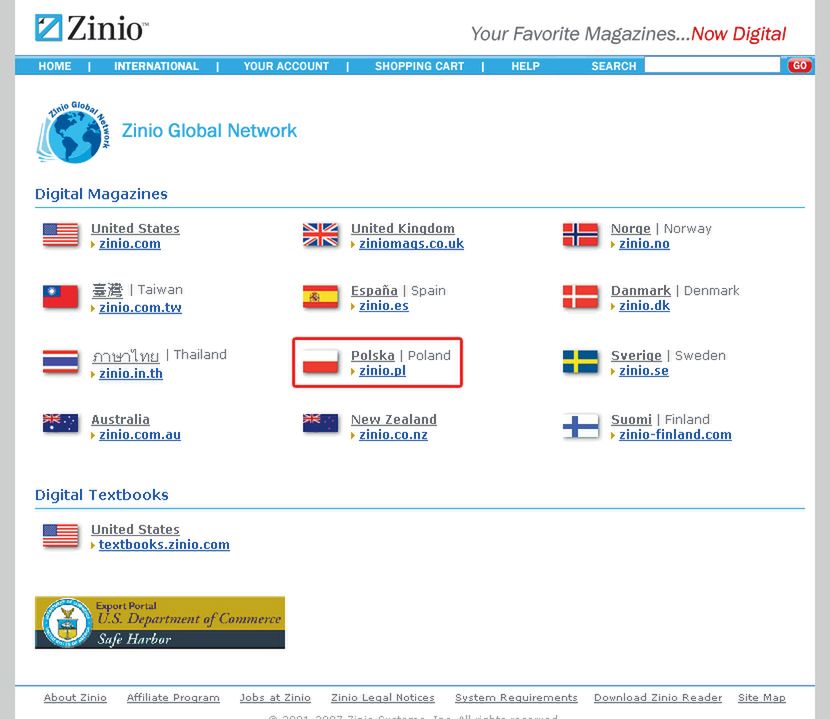Screen dimensions: 830x719
Task: Click the Poland flag icon
Action: tap(320, 362)
